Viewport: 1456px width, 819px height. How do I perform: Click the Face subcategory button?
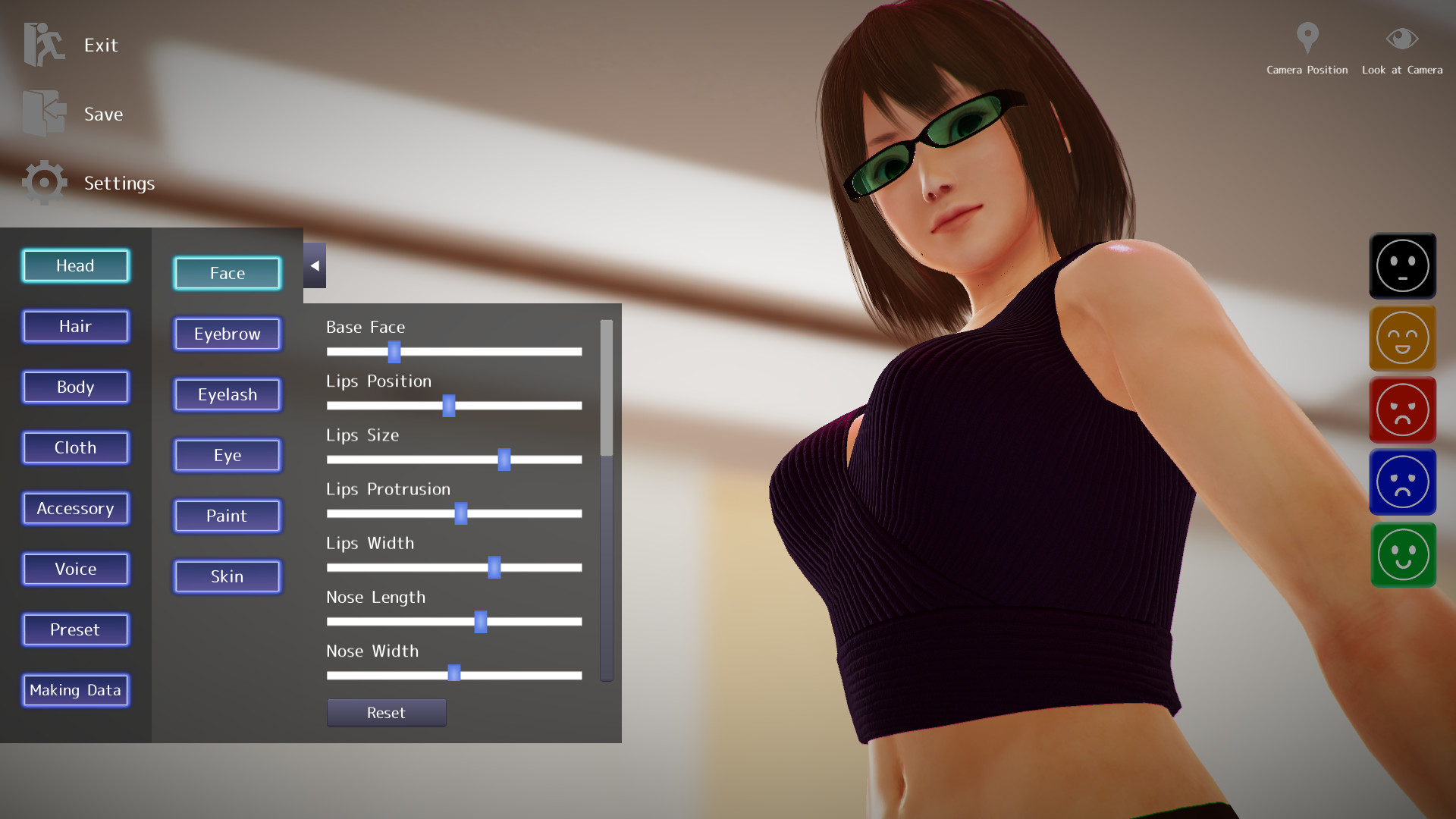pos(226,272)
